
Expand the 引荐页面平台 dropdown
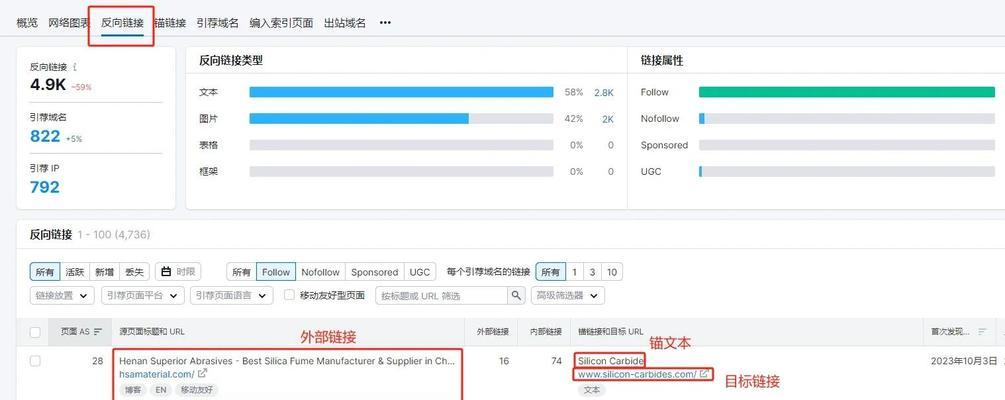[x=142, y=296]
